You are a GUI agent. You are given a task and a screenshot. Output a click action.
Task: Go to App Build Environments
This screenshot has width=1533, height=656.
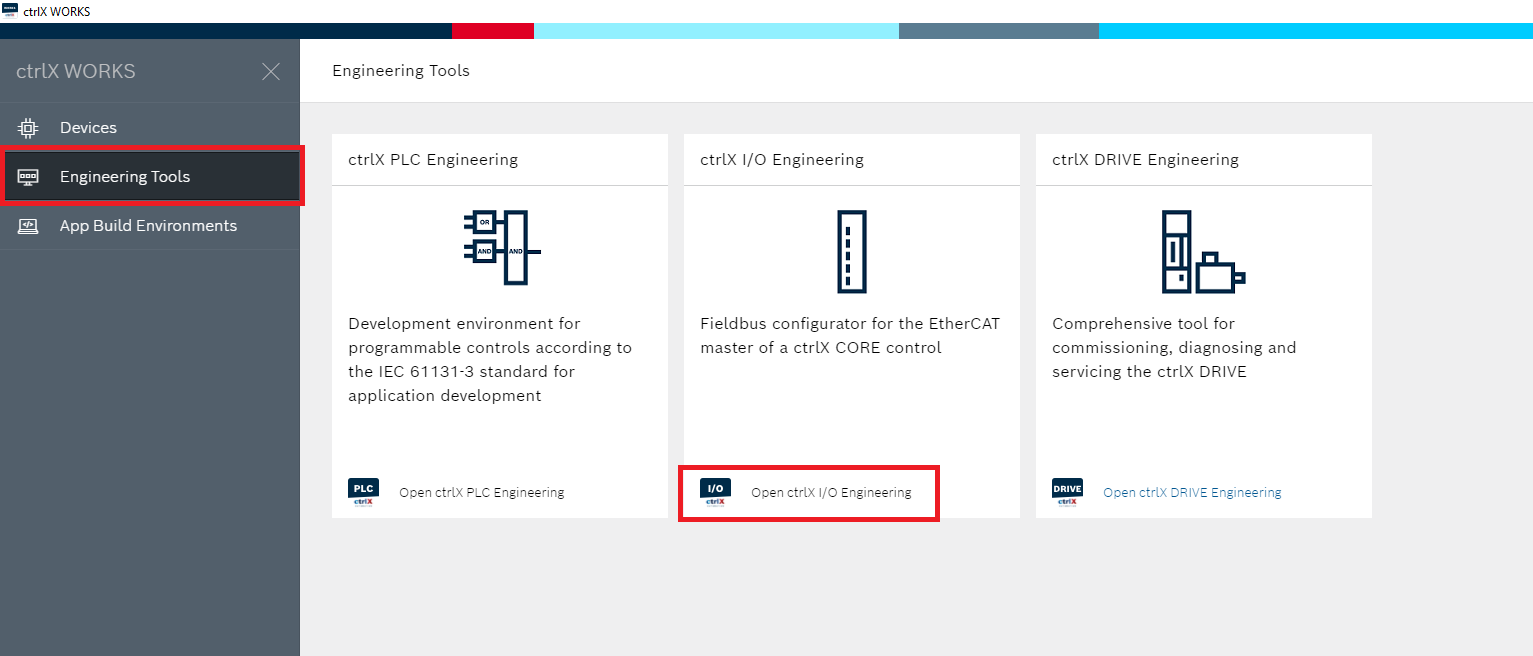(148, 226)
